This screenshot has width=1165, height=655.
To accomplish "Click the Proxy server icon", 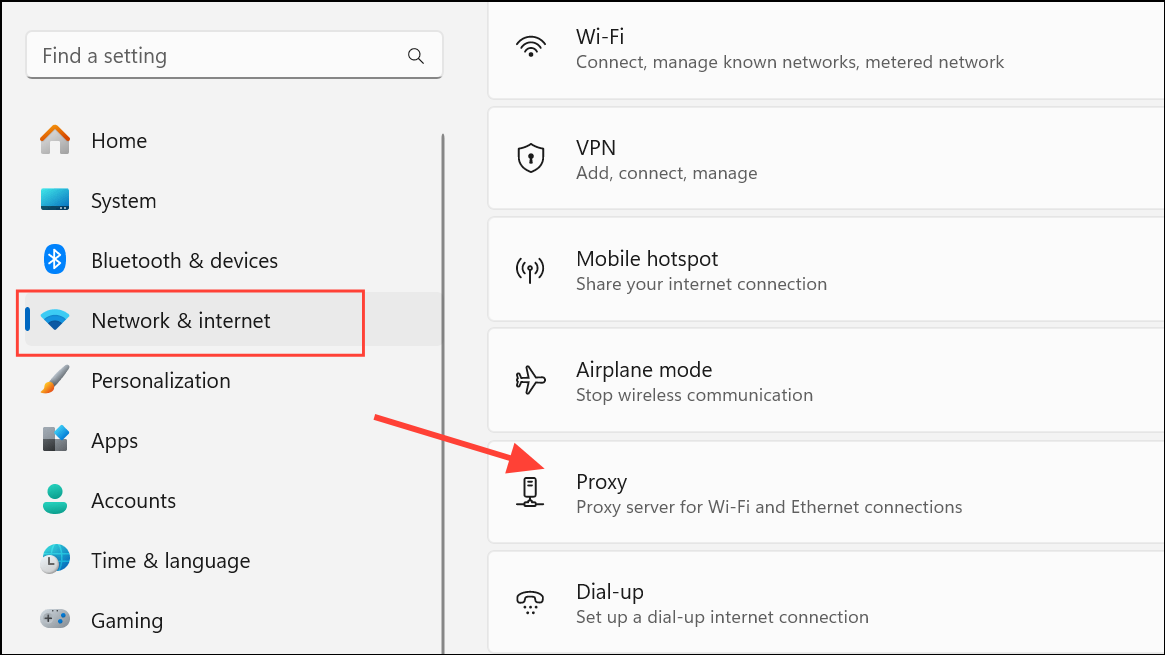I will click(x=530, y=492).
